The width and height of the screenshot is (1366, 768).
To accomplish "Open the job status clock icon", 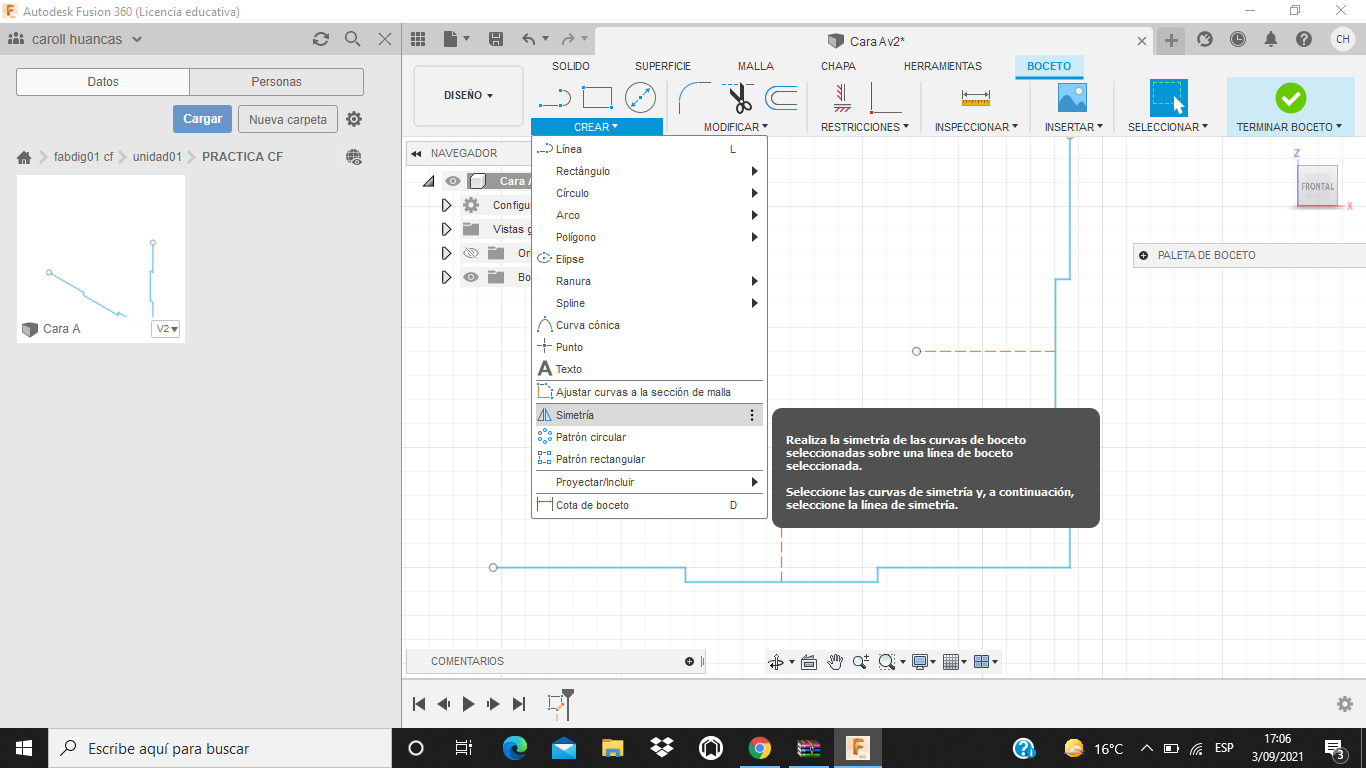I will (x=1238, y=39).
